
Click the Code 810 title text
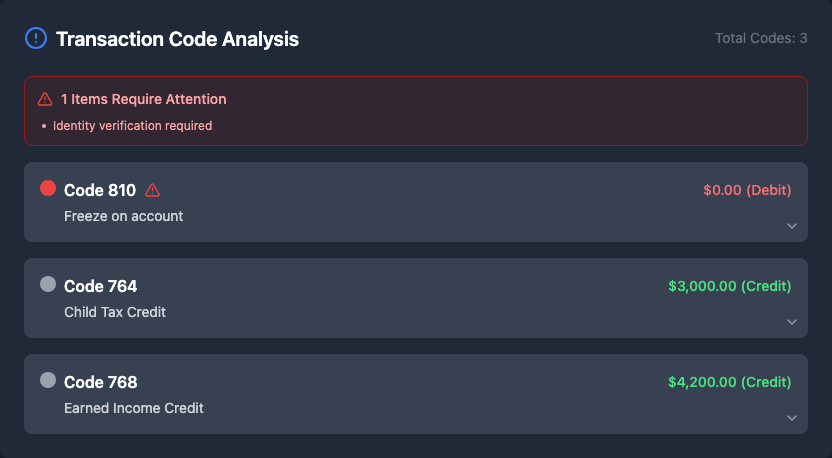(100, 190)
